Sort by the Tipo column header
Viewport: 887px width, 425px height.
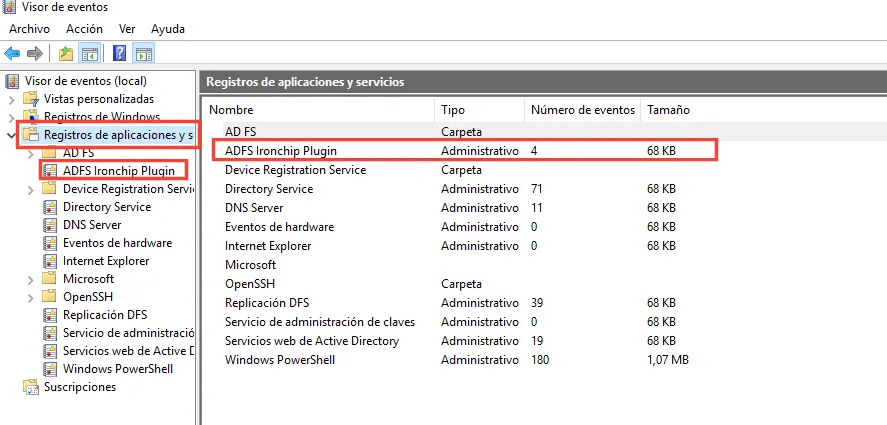(x=480, y=110)
